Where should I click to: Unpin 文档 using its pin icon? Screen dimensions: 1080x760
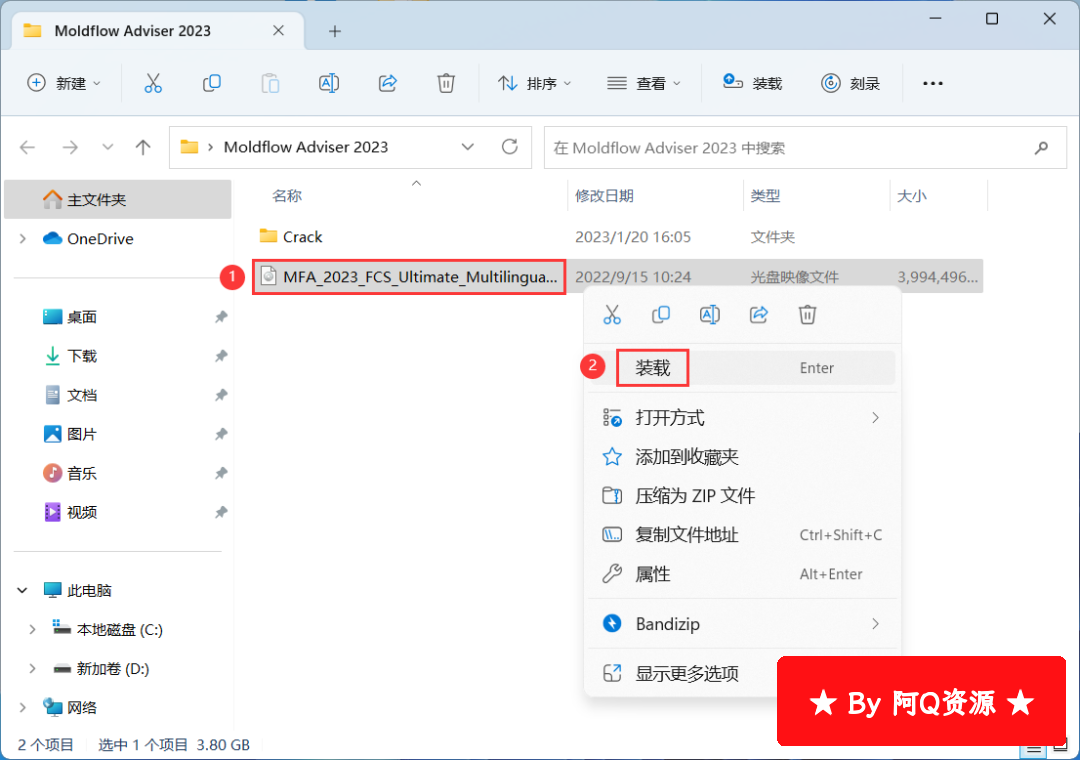coord(220,396)
